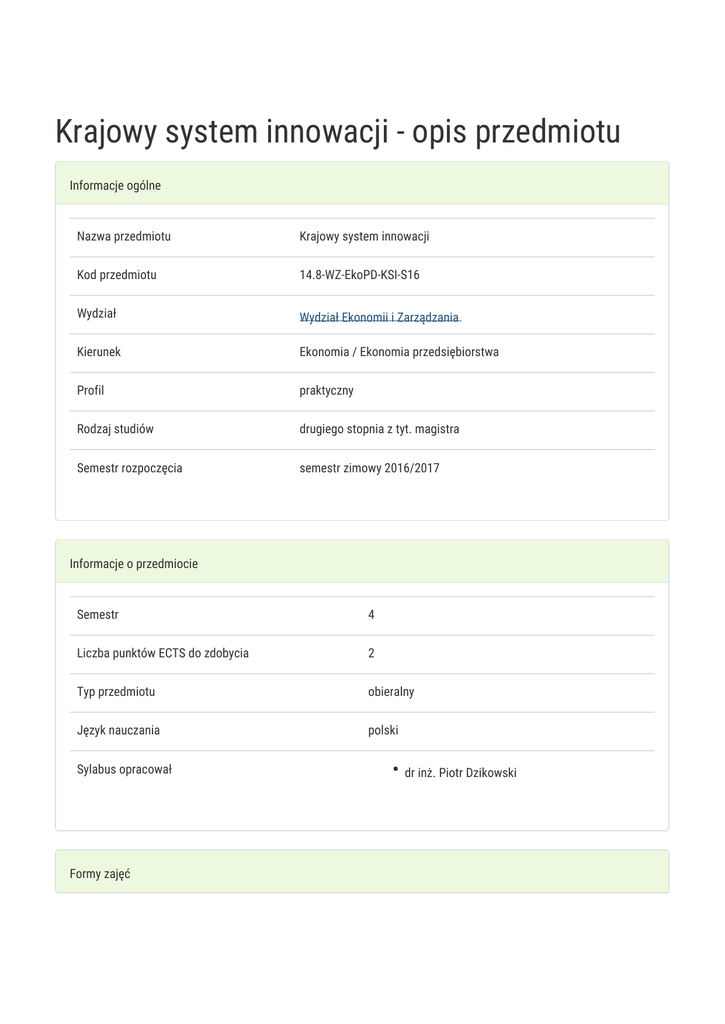Click the author name dr inż. Piotr Dzikowski
The width and height of the screenshot is (725, 1024).
[x=460, y=772]
